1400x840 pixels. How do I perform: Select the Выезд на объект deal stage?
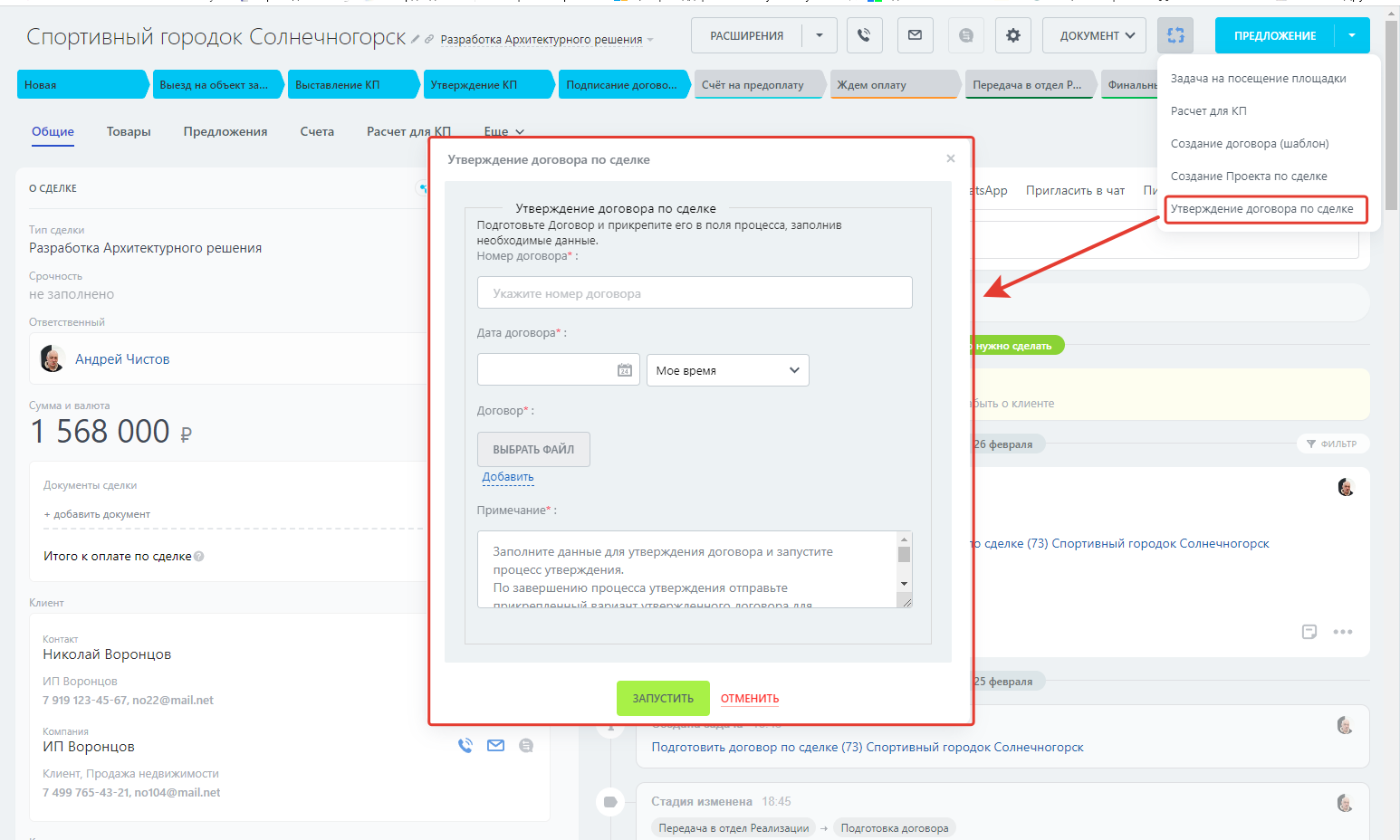(217, 84)
